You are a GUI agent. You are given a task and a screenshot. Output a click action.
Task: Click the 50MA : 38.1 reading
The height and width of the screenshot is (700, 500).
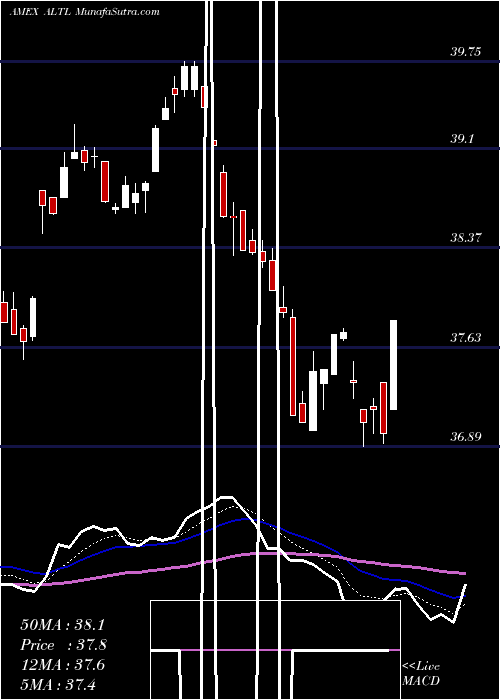click(63, 625)
